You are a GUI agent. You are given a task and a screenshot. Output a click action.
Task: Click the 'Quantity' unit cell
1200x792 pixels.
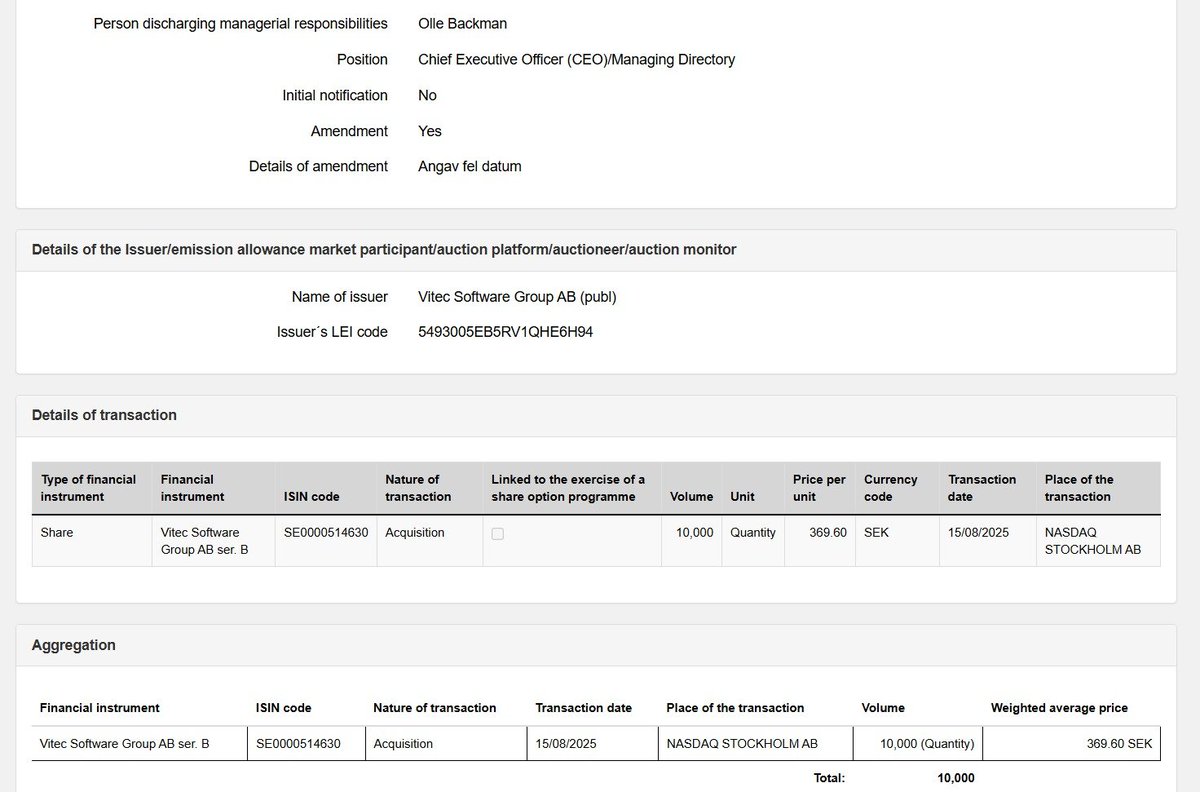tap(753, 532)
